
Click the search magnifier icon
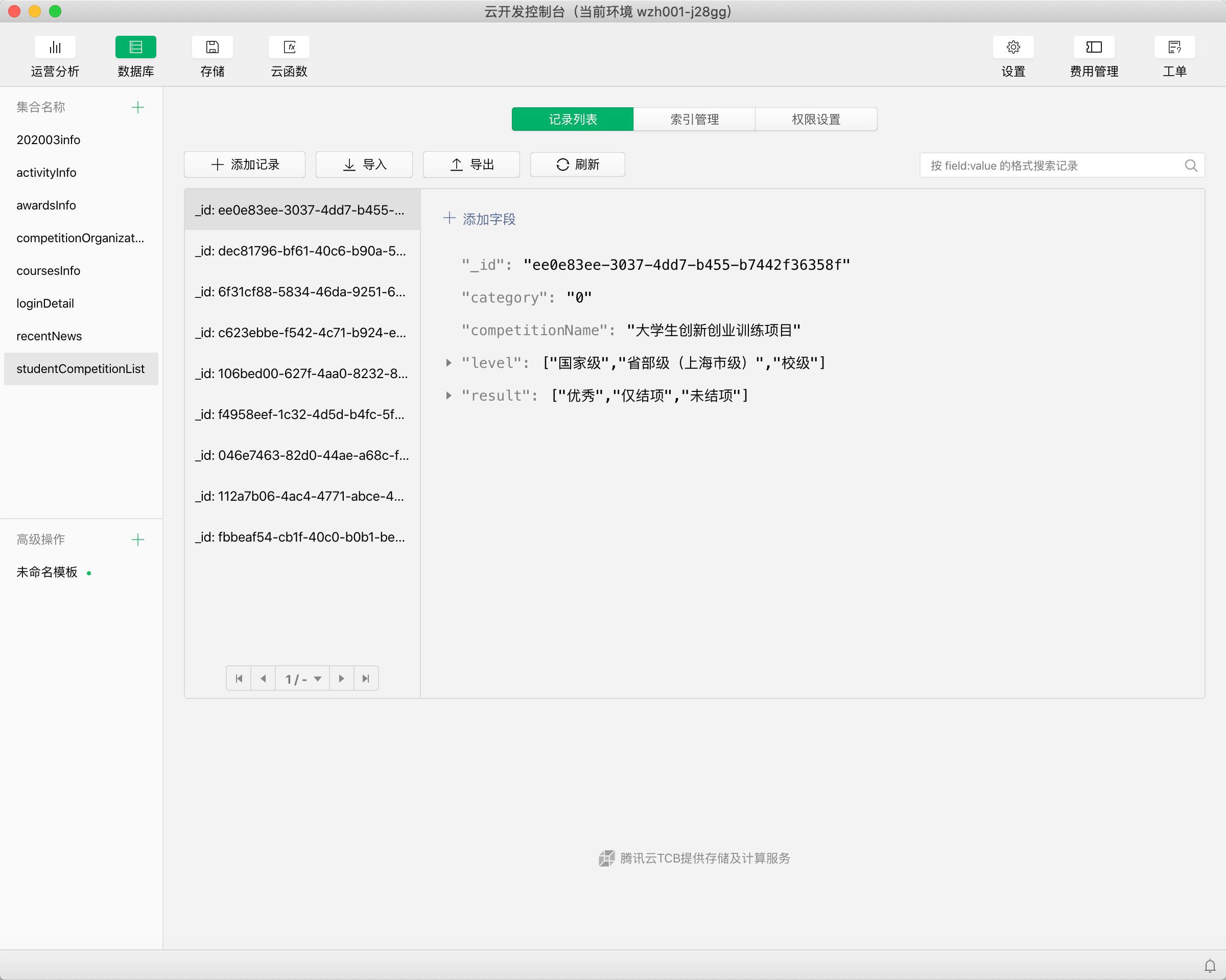pyautogui.click(x=1190, y=166)
